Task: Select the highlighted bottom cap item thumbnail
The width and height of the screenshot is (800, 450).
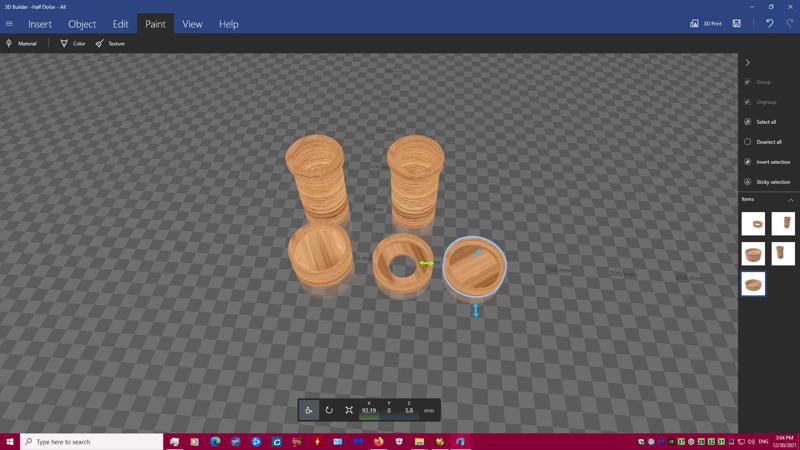Action: (753, 284)
